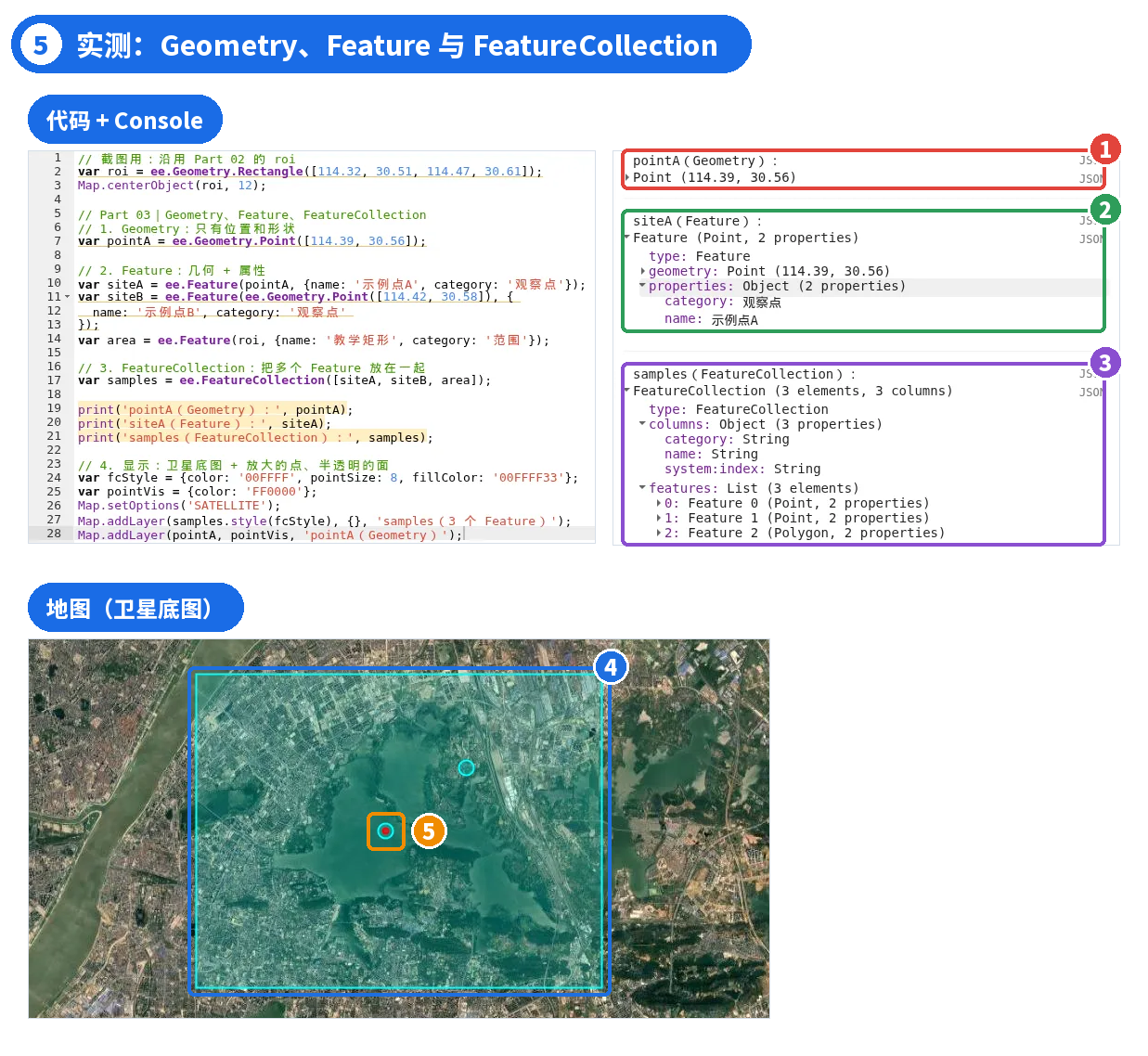
Task: Click code line 'Map.centerObject(roi, 12);'
Action: pyautogui.click(x=172, y=186)
